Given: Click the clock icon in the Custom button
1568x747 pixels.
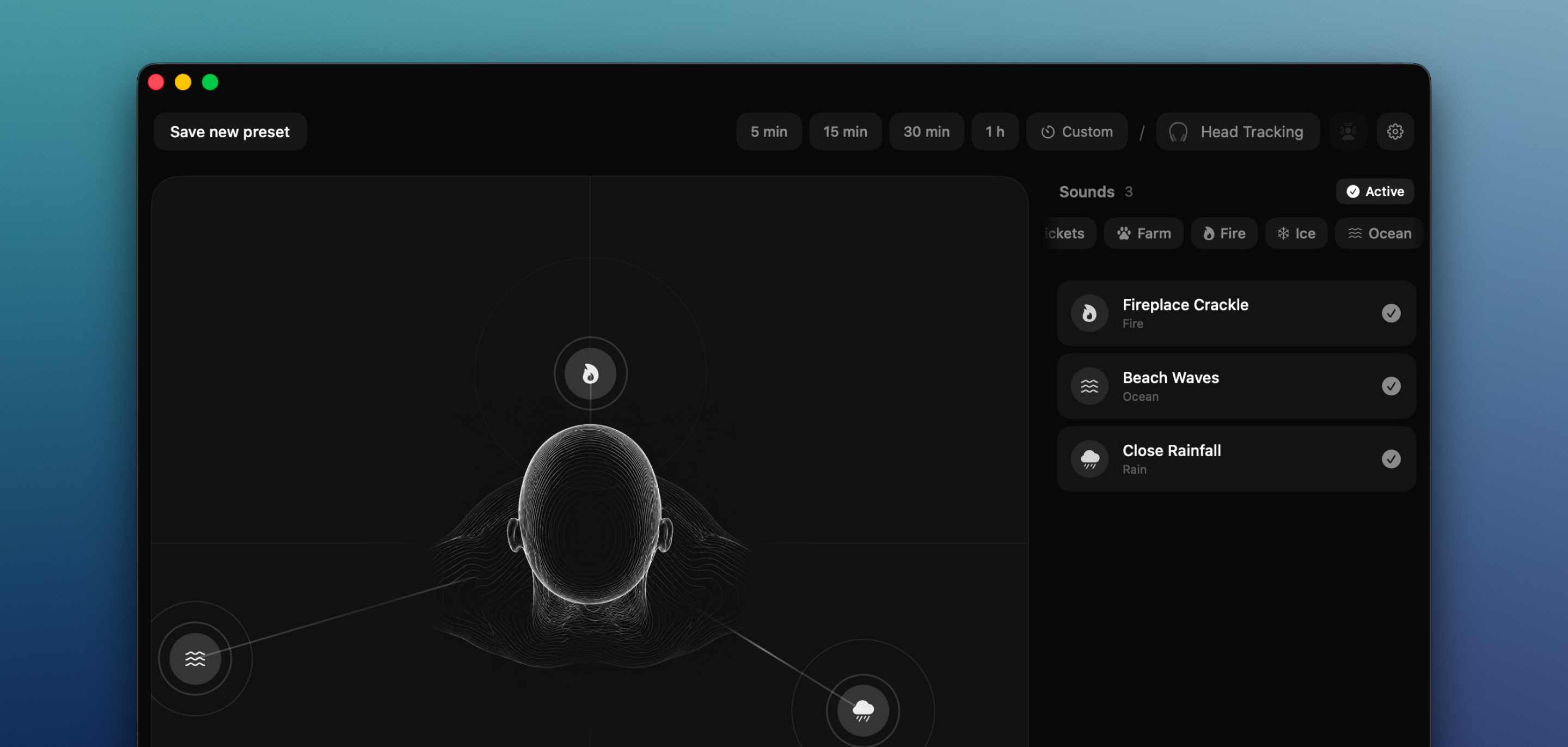Looking at the screenshot, I should pyautogui.click(x=1048, y=132).
